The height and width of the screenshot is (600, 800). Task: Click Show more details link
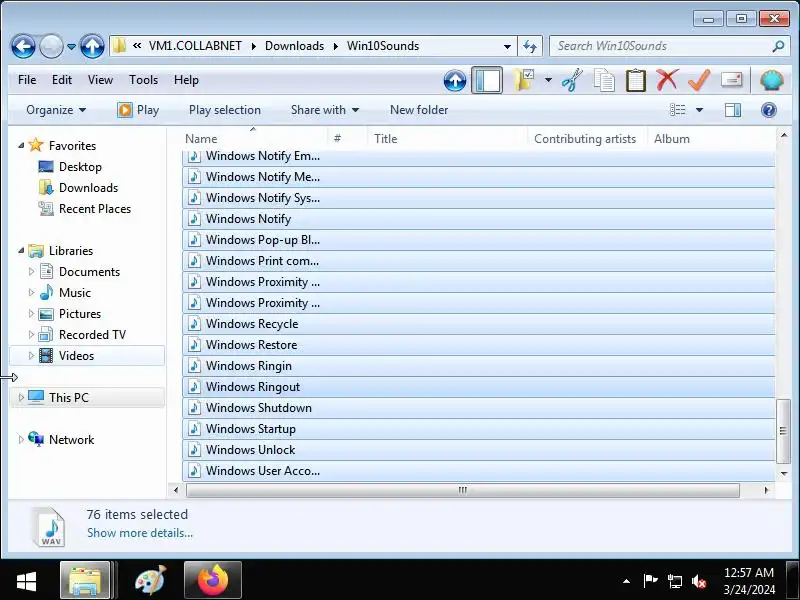coord(140,533)
